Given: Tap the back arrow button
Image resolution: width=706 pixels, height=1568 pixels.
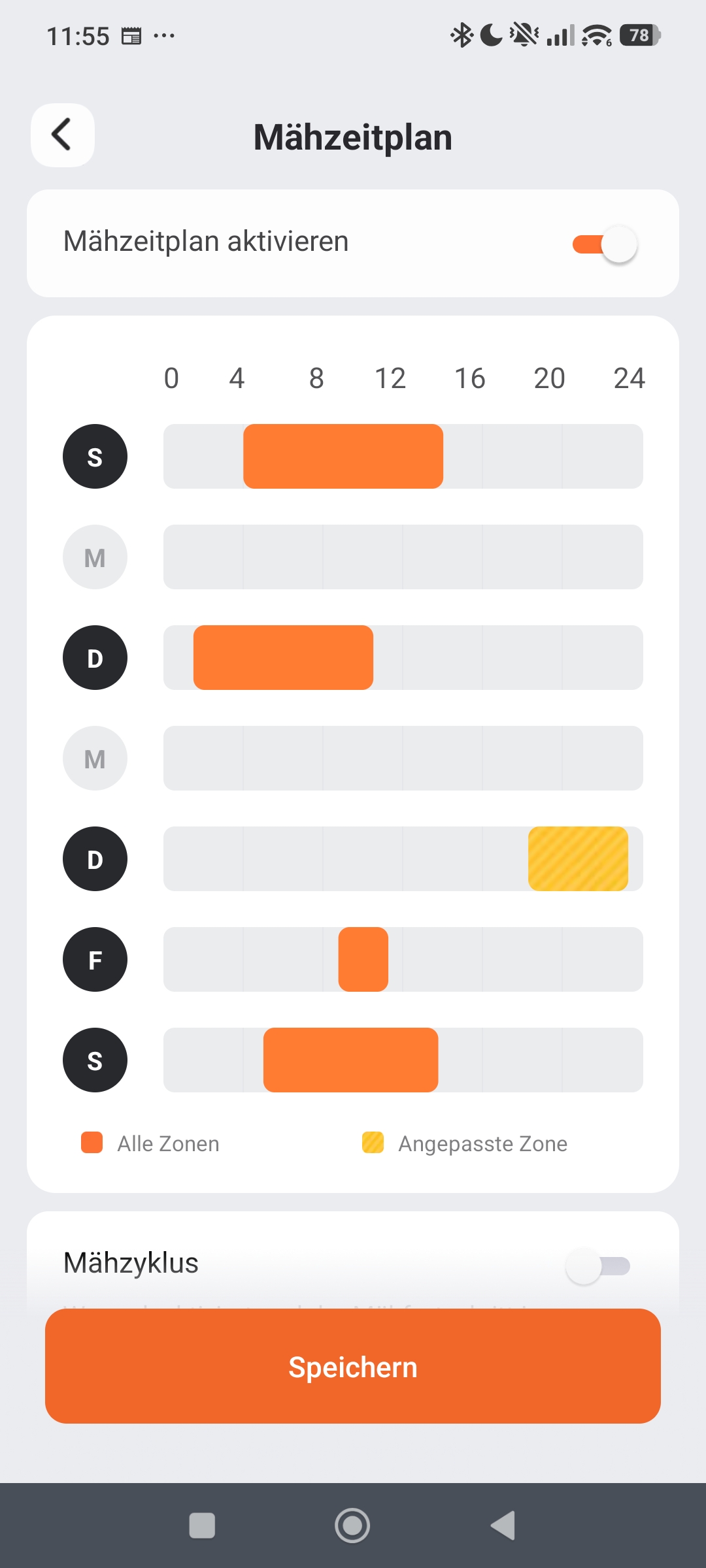Looking at the screenshot, I should [x=62, y=135].
